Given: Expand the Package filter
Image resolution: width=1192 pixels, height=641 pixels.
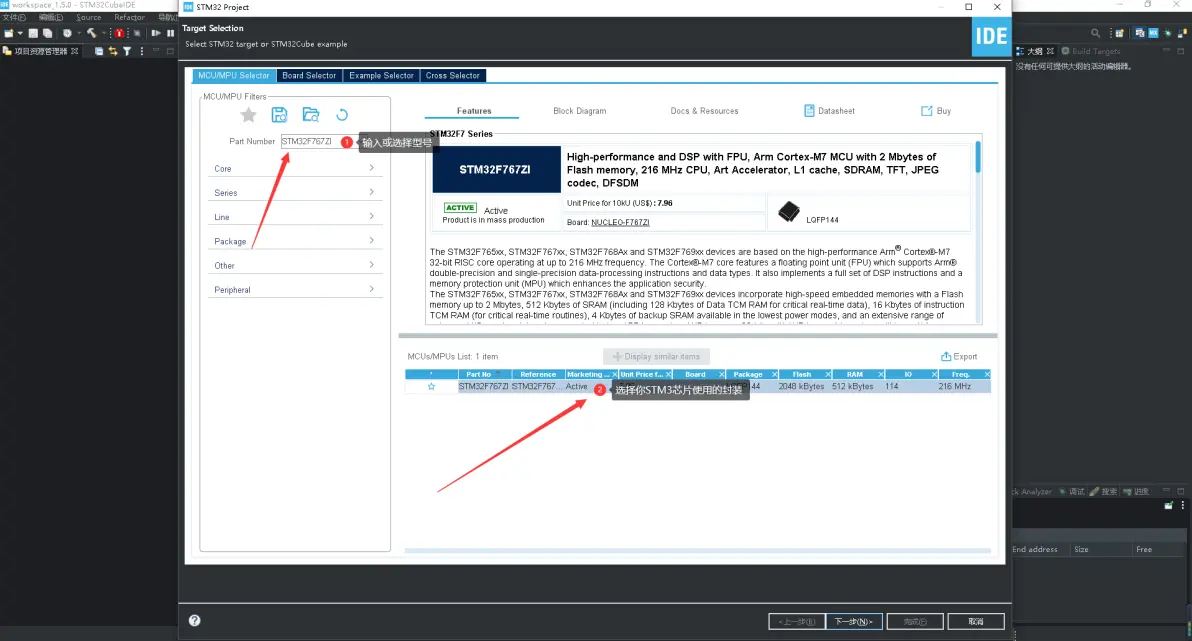Looking at the screenshot, I should 295,241.
